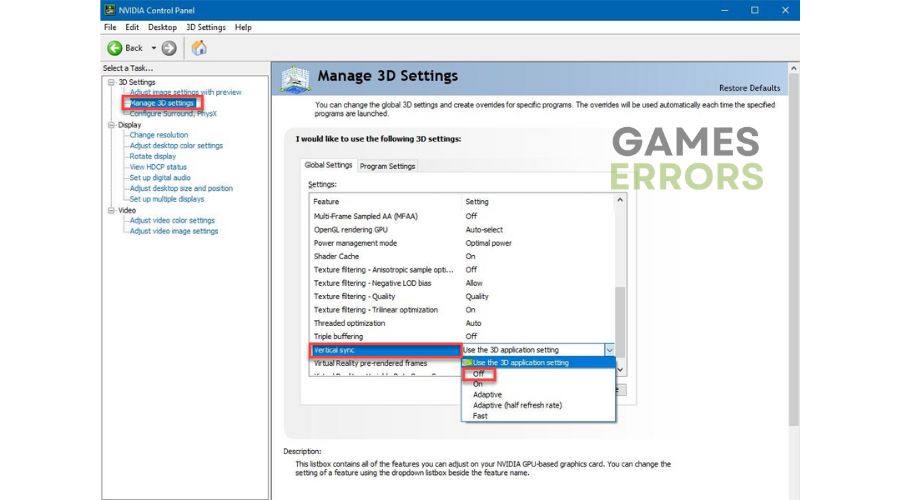Viewport: 900px width, 500px height.
Task: Select Power management mode row
Action: coord(462,243)
